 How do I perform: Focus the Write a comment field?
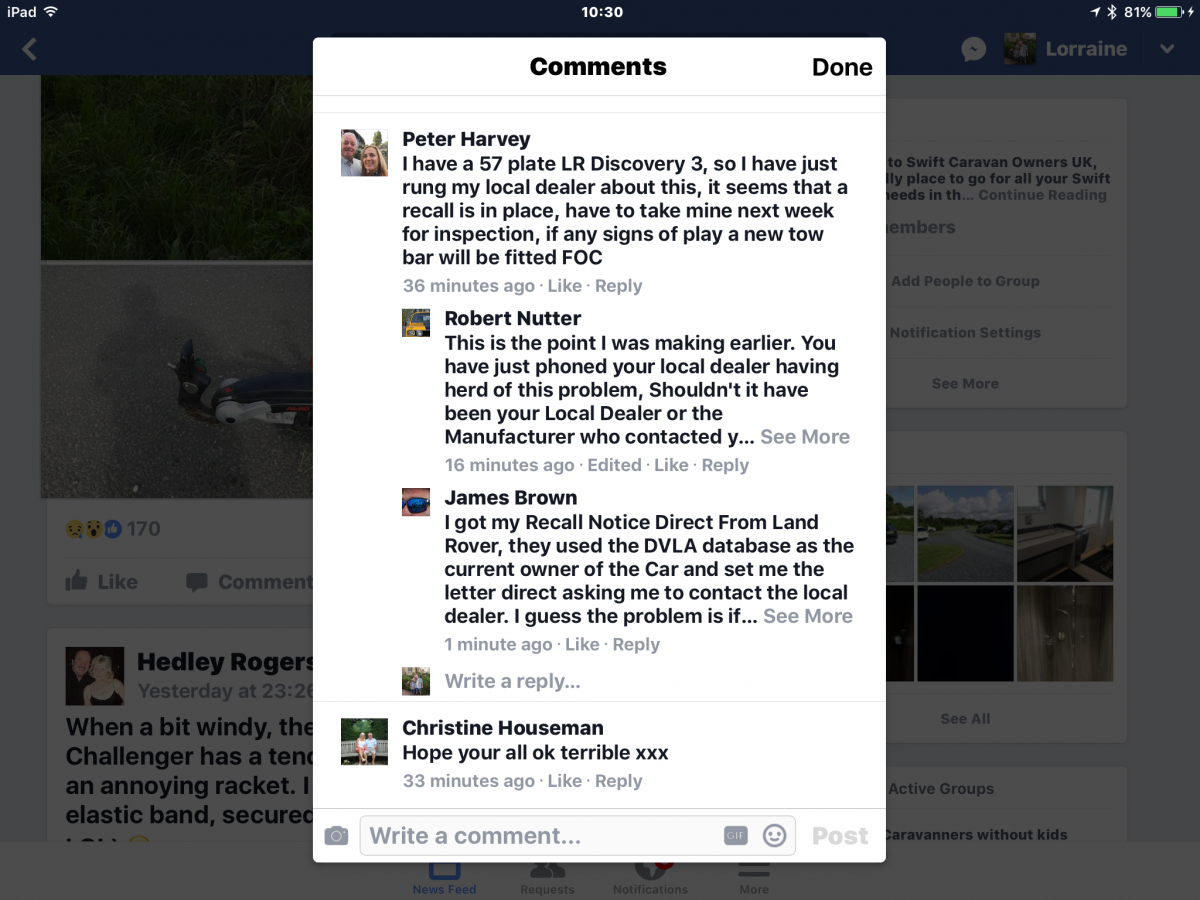(578, 835)
